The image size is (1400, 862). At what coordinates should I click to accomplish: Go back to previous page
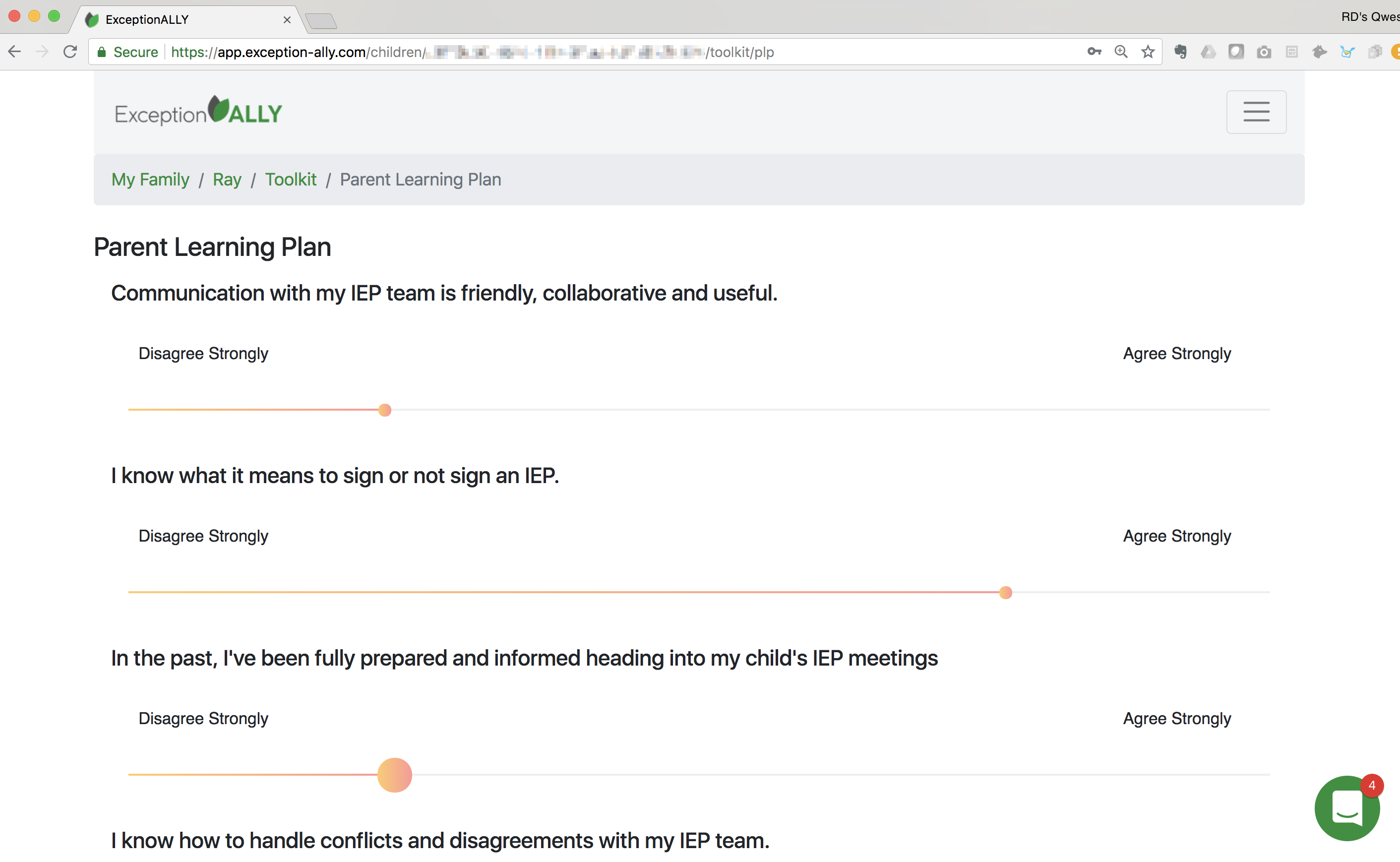[15, 52]
